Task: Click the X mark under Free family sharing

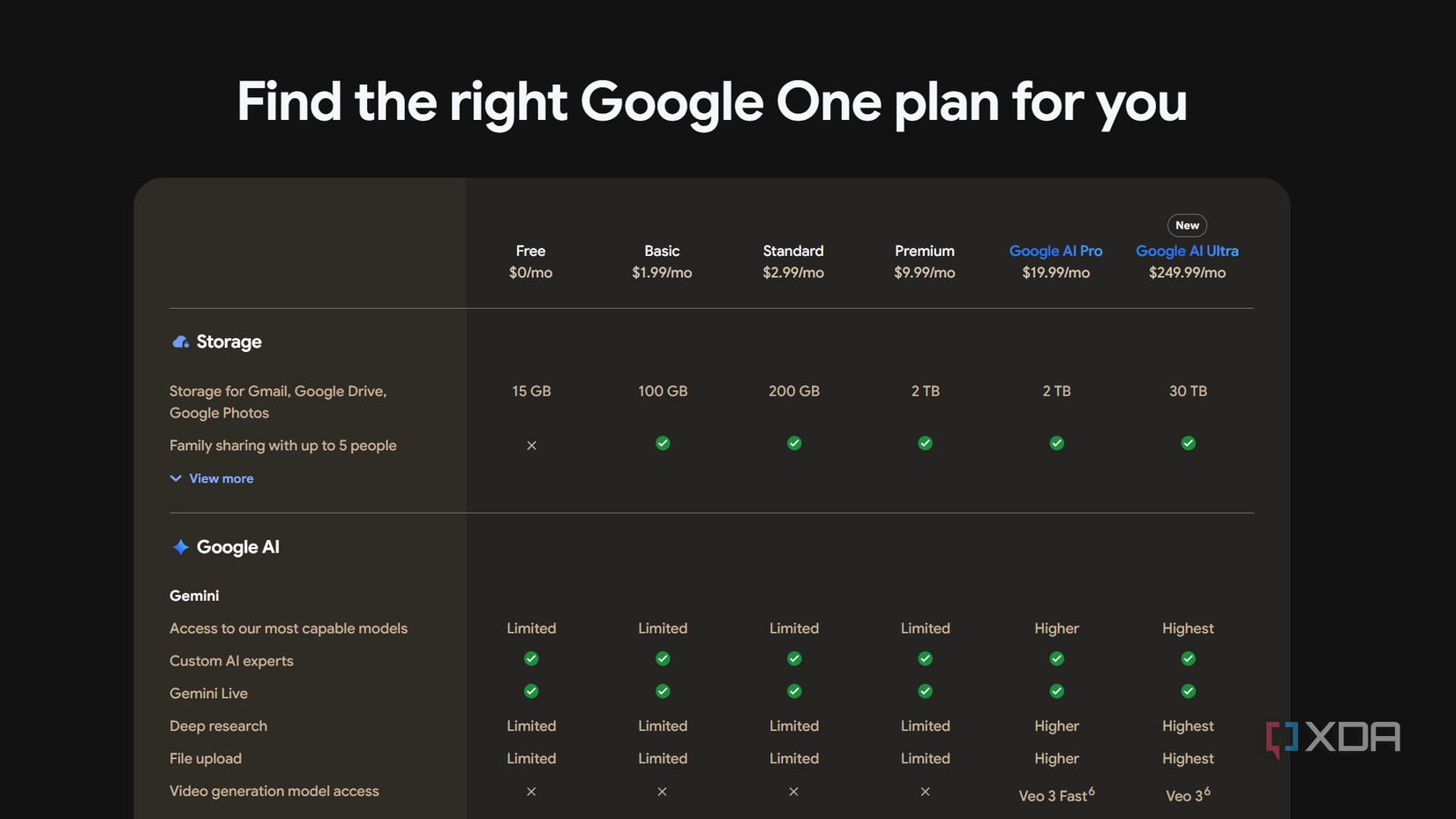Action: point(531,446)
